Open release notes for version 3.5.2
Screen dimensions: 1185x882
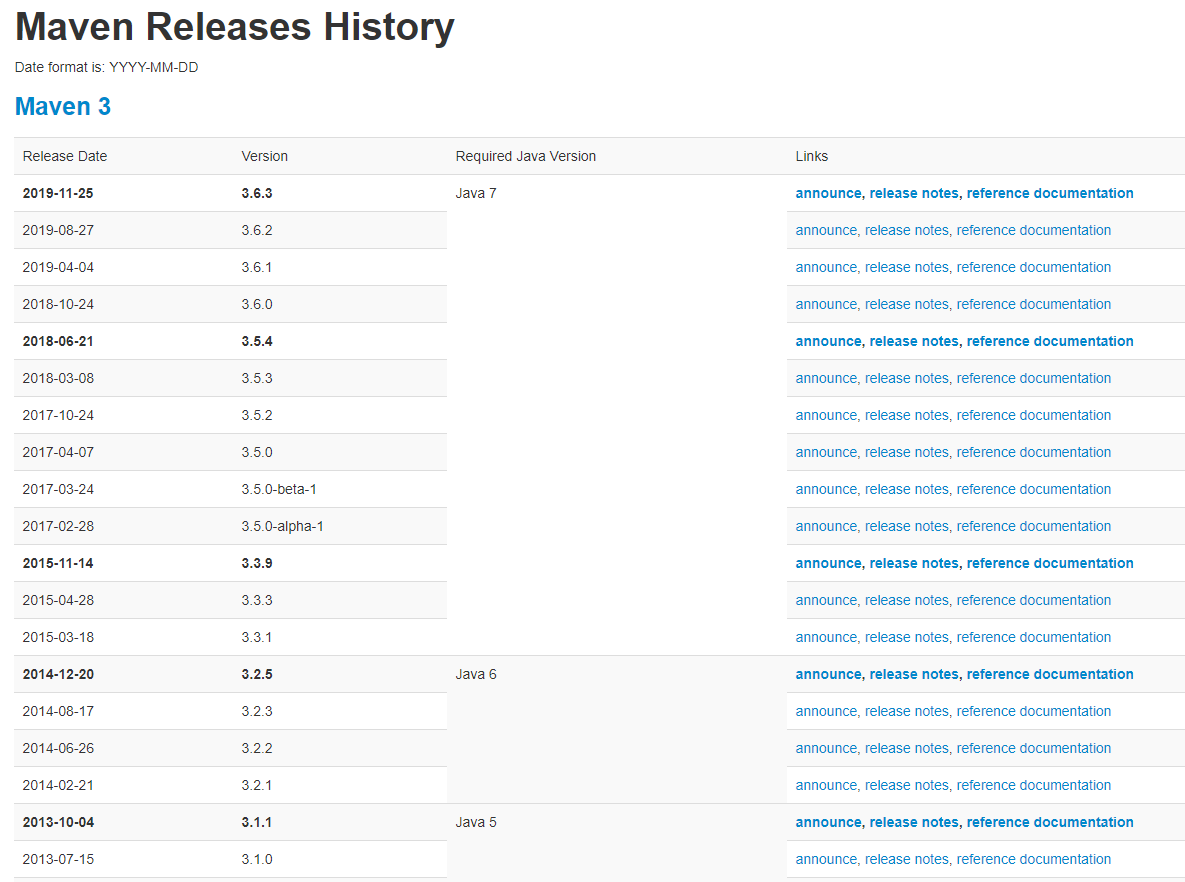pos(907,416)
